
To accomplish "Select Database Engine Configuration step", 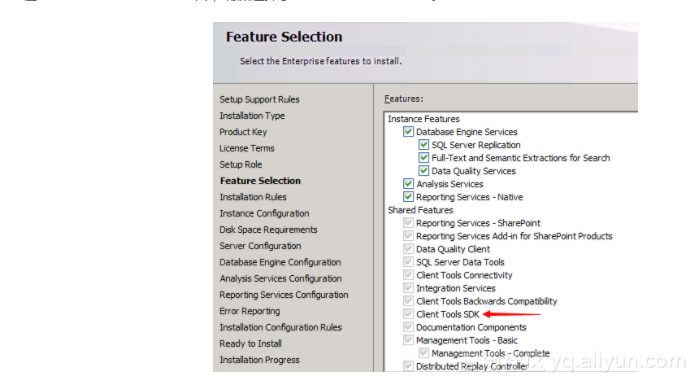I will (280, 262).
